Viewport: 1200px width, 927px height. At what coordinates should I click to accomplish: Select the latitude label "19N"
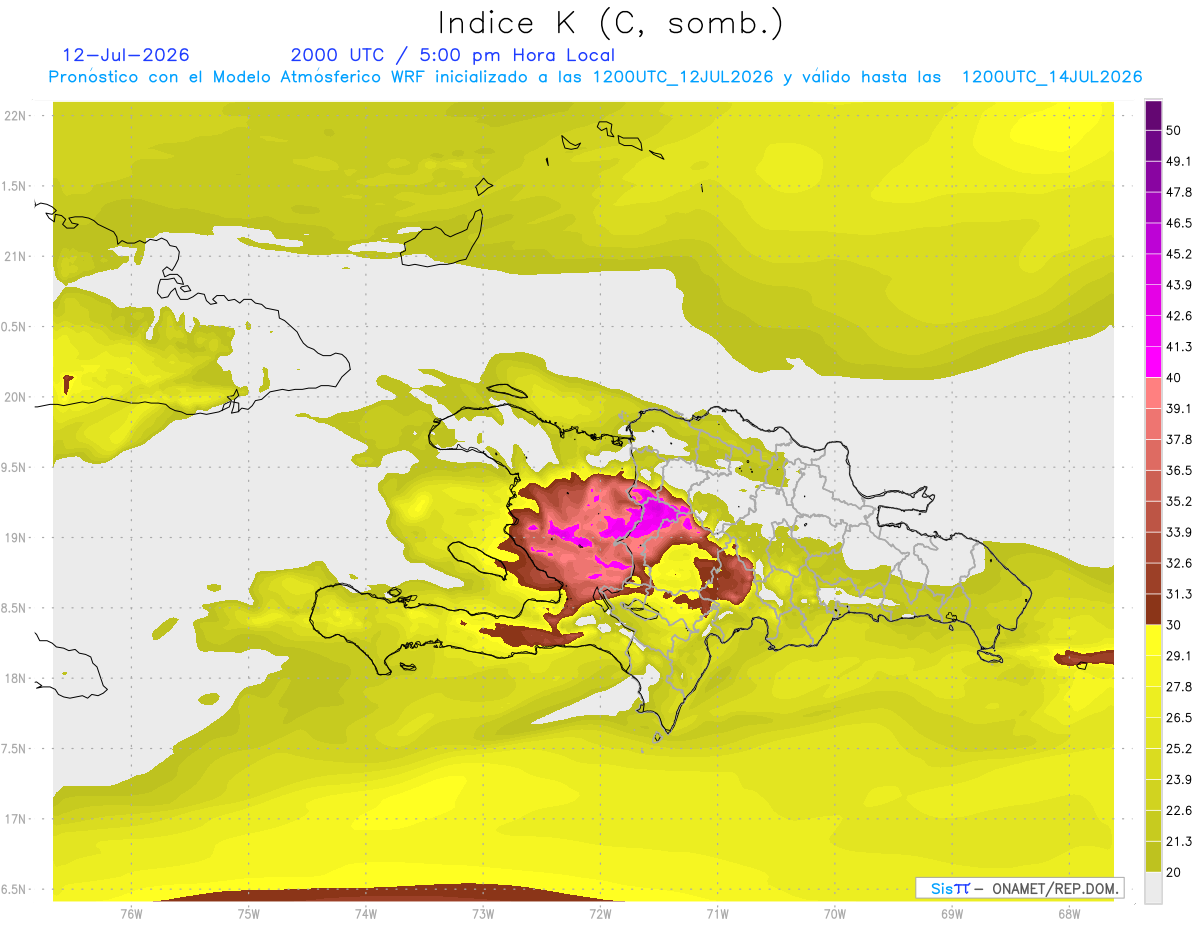[16, 538]
